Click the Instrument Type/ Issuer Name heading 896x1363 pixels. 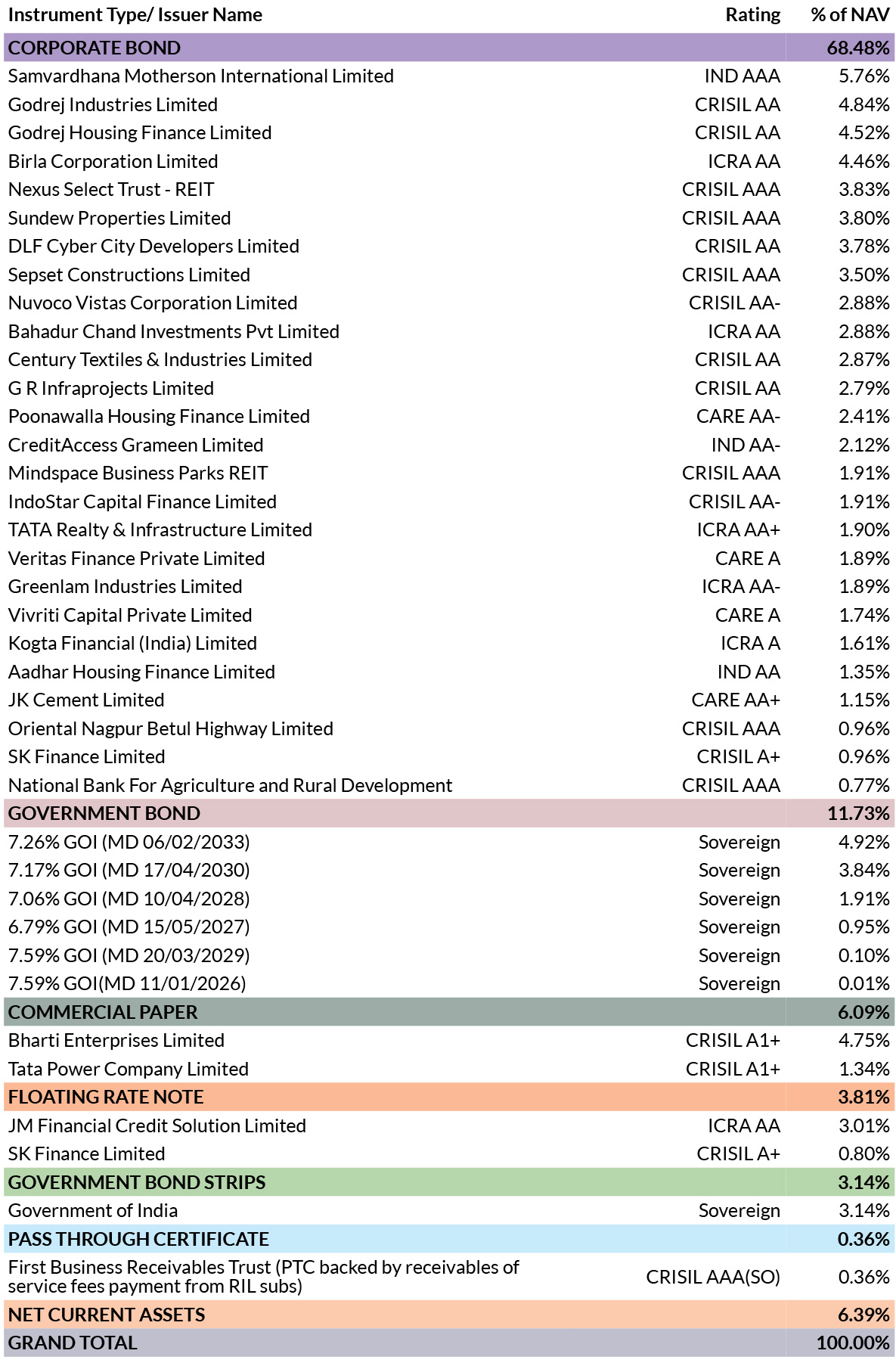135,15
